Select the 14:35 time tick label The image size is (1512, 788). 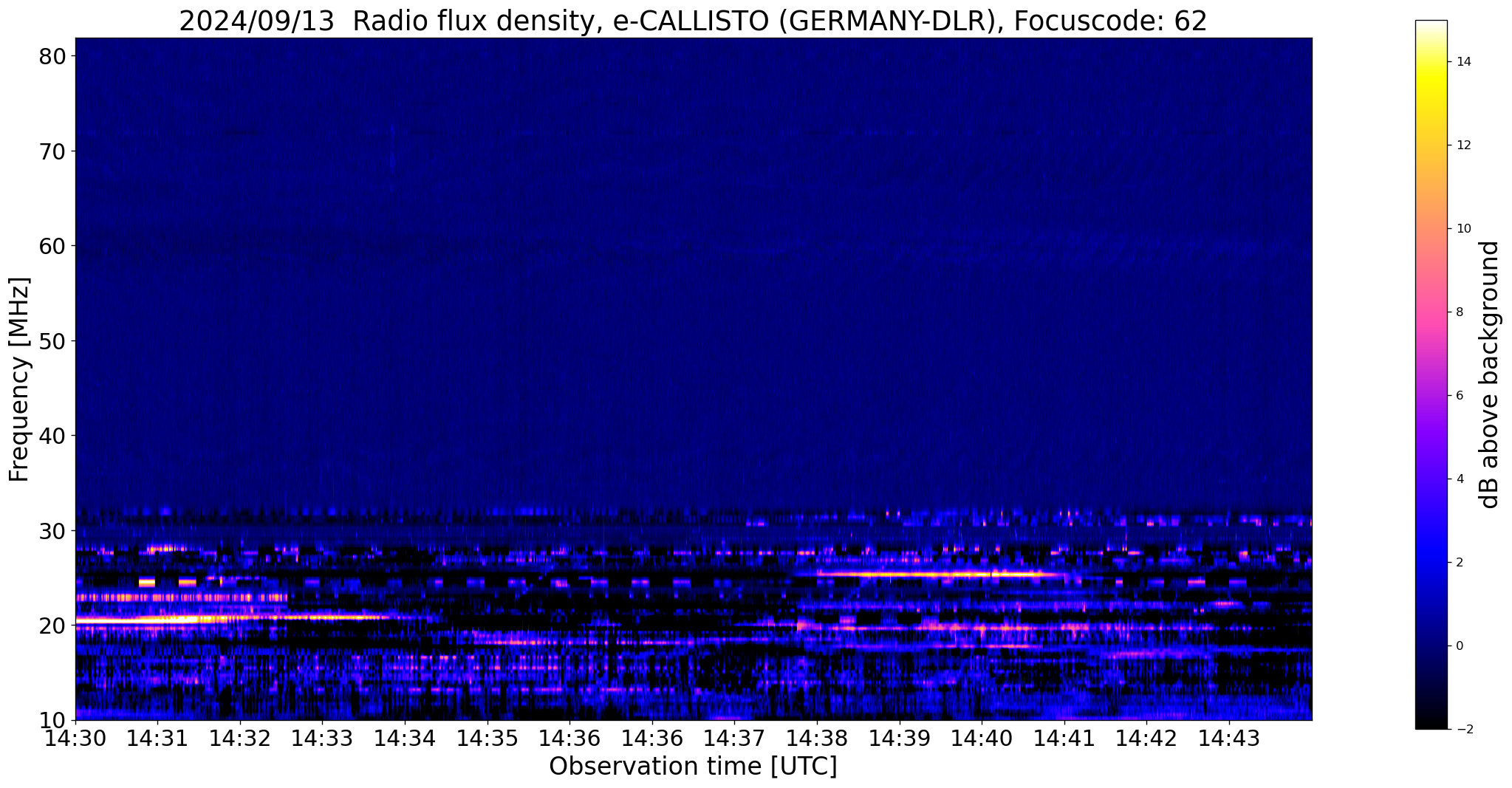488,737
